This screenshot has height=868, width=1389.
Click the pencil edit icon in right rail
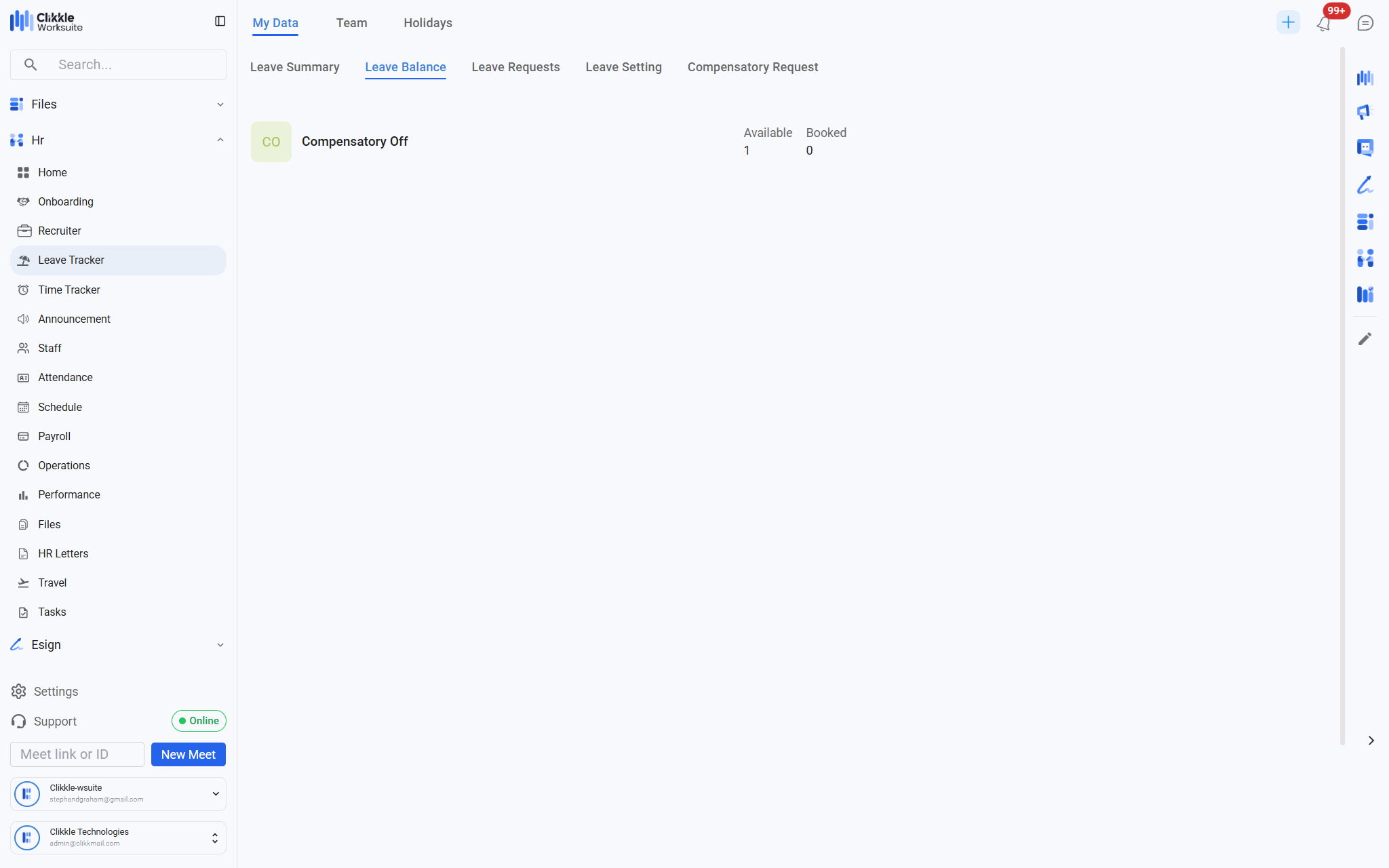[1365, 339]
